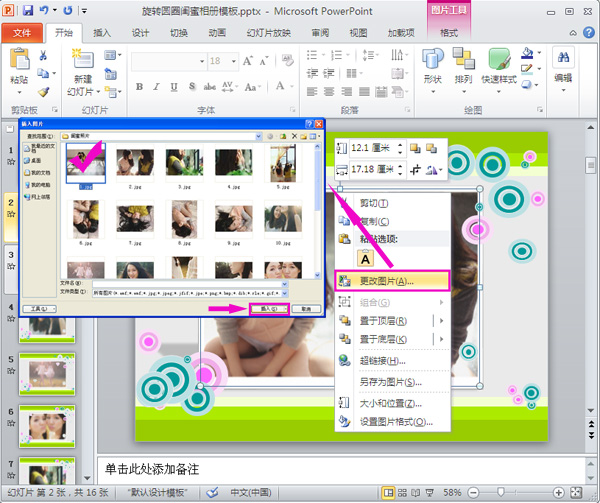This screenshot has height=503, width=600.
Task: Open Look In folder dropdown in dialog
Action: [258, 136]
